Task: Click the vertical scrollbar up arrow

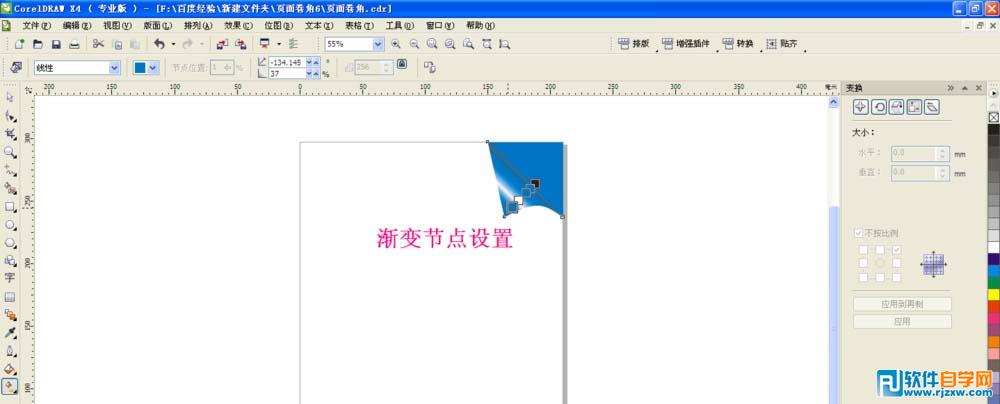Action: coord(834,101)
